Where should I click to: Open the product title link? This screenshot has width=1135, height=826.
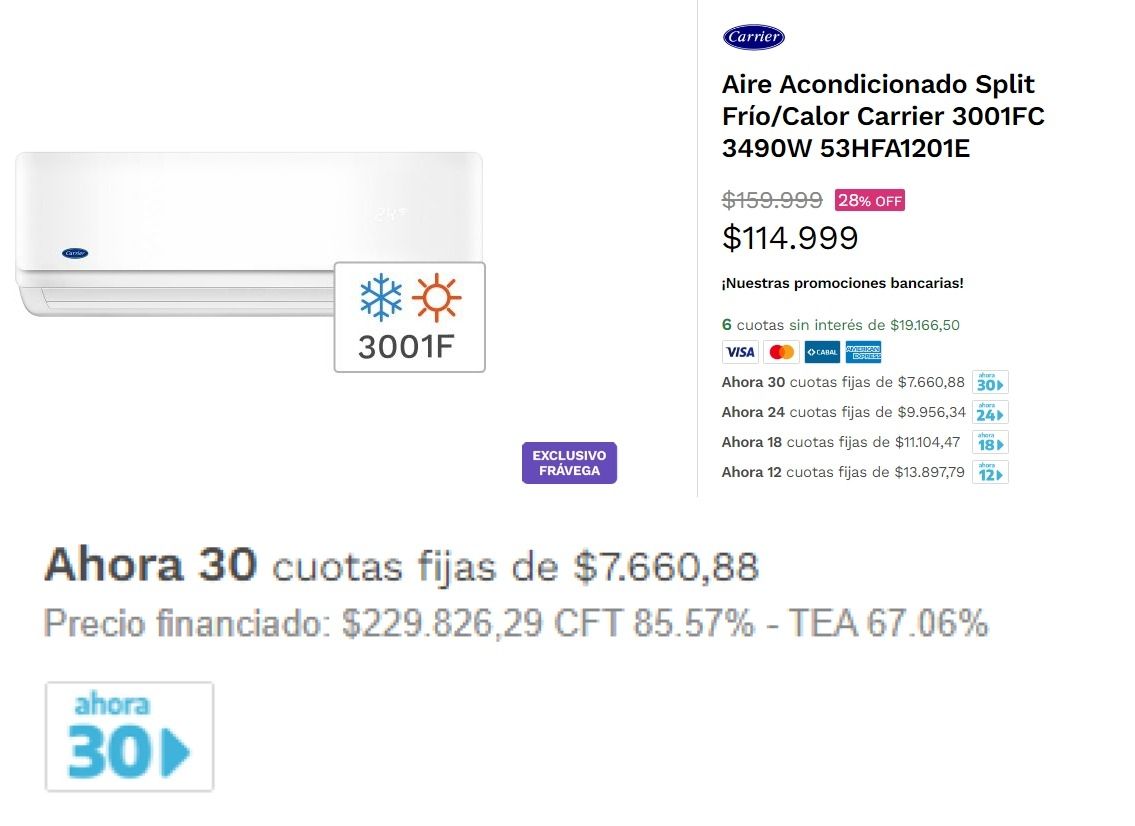[x=883, y=117]
